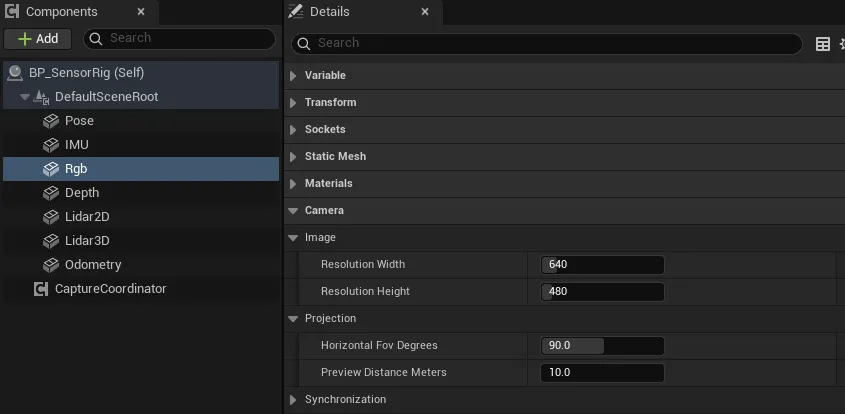Viewport: 845px width, 414px height.
Task: Focus the Details panel search field
Action: pyautogui.click(x=547, y=44)
